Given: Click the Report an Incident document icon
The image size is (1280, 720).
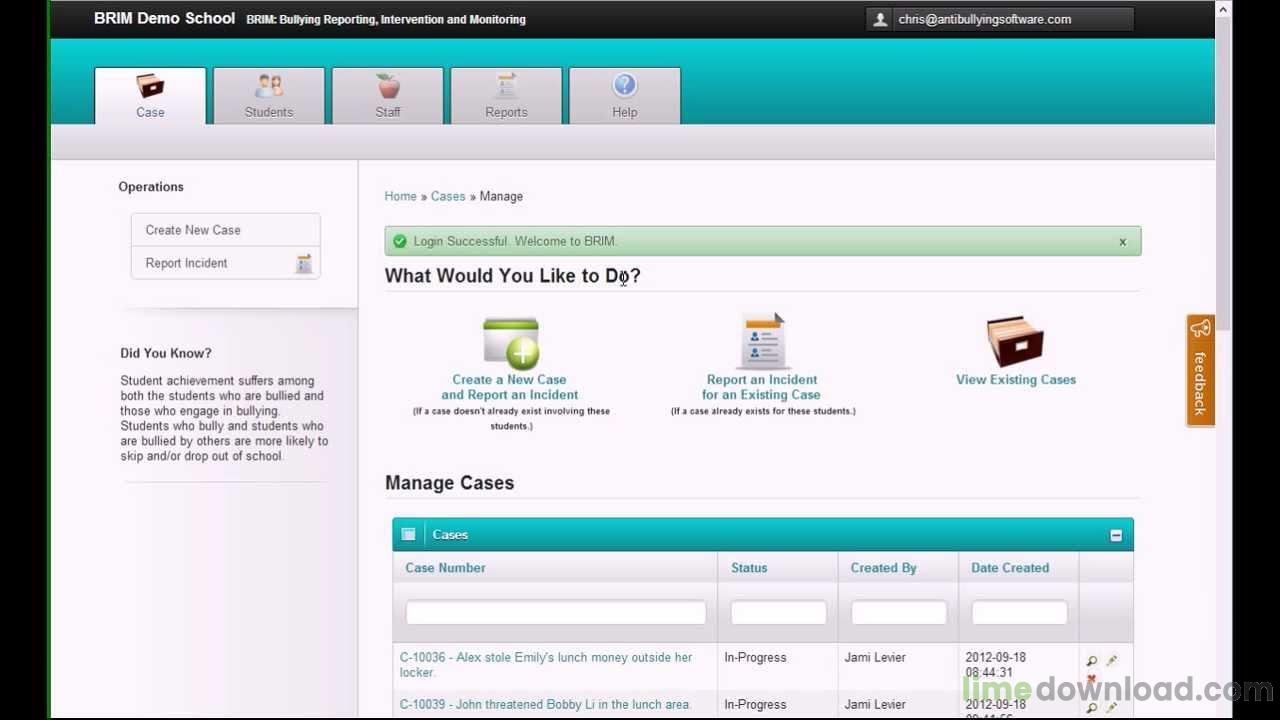Looking at the screenshot, I should pos(764,342).
